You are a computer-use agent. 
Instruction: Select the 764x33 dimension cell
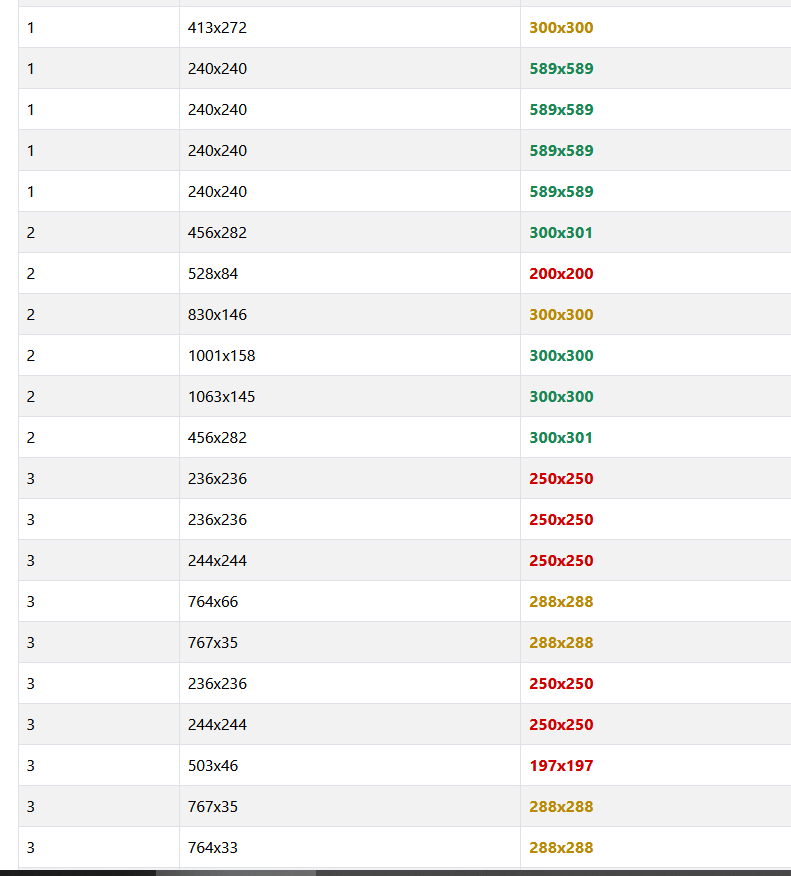pos(213,848)
